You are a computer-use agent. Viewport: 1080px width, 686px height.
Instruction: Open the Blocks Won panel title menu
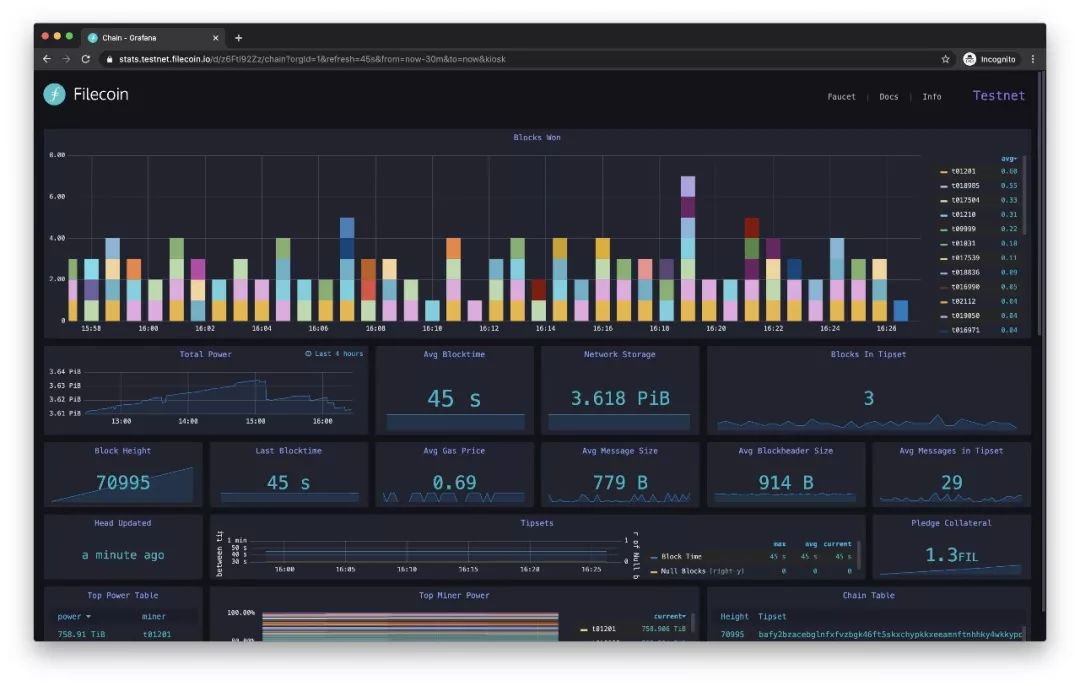(537, 138)
